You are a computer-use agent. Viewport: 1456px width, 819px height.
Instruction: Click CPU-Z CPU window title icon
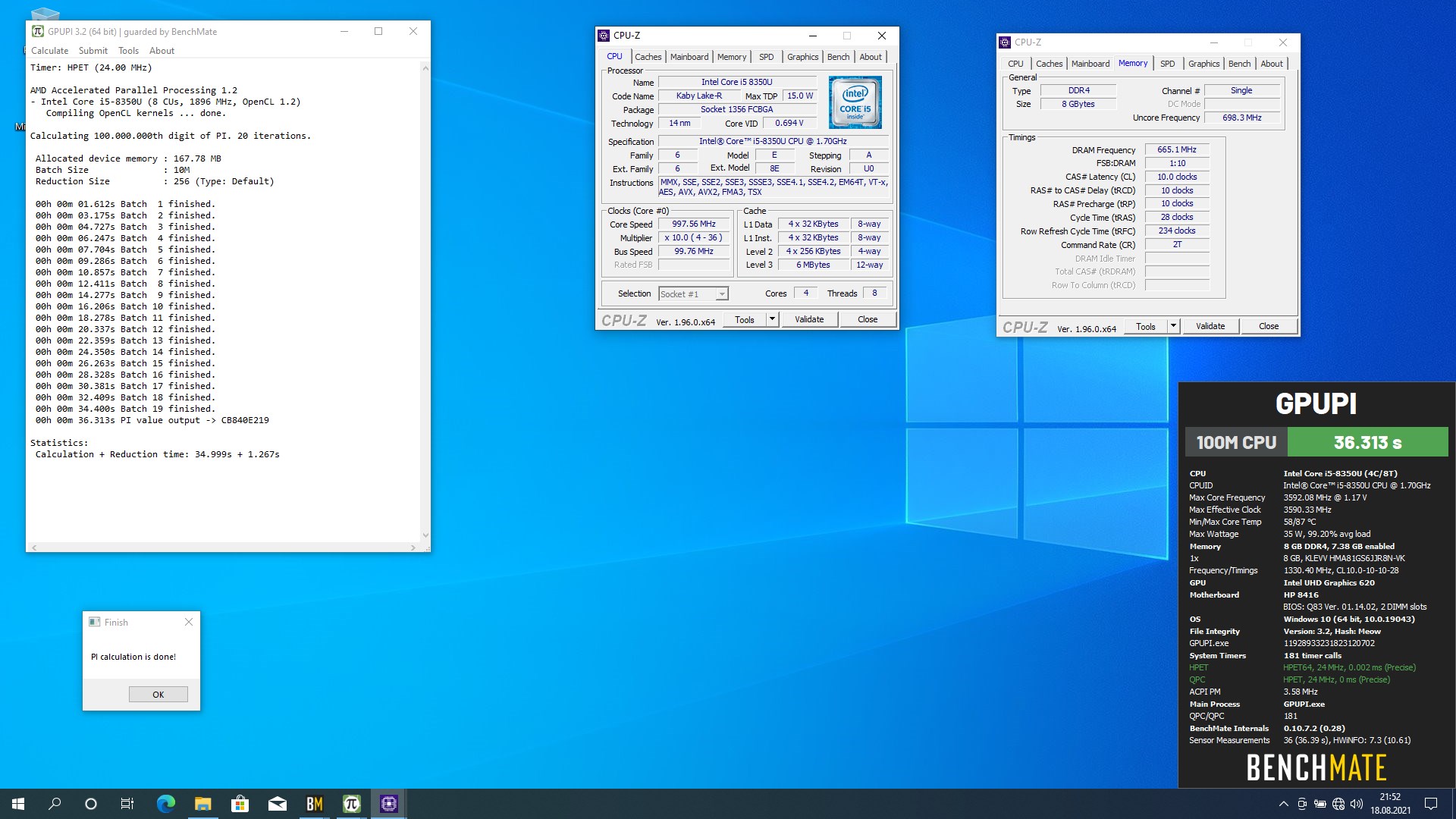click(x=604, y=36)
